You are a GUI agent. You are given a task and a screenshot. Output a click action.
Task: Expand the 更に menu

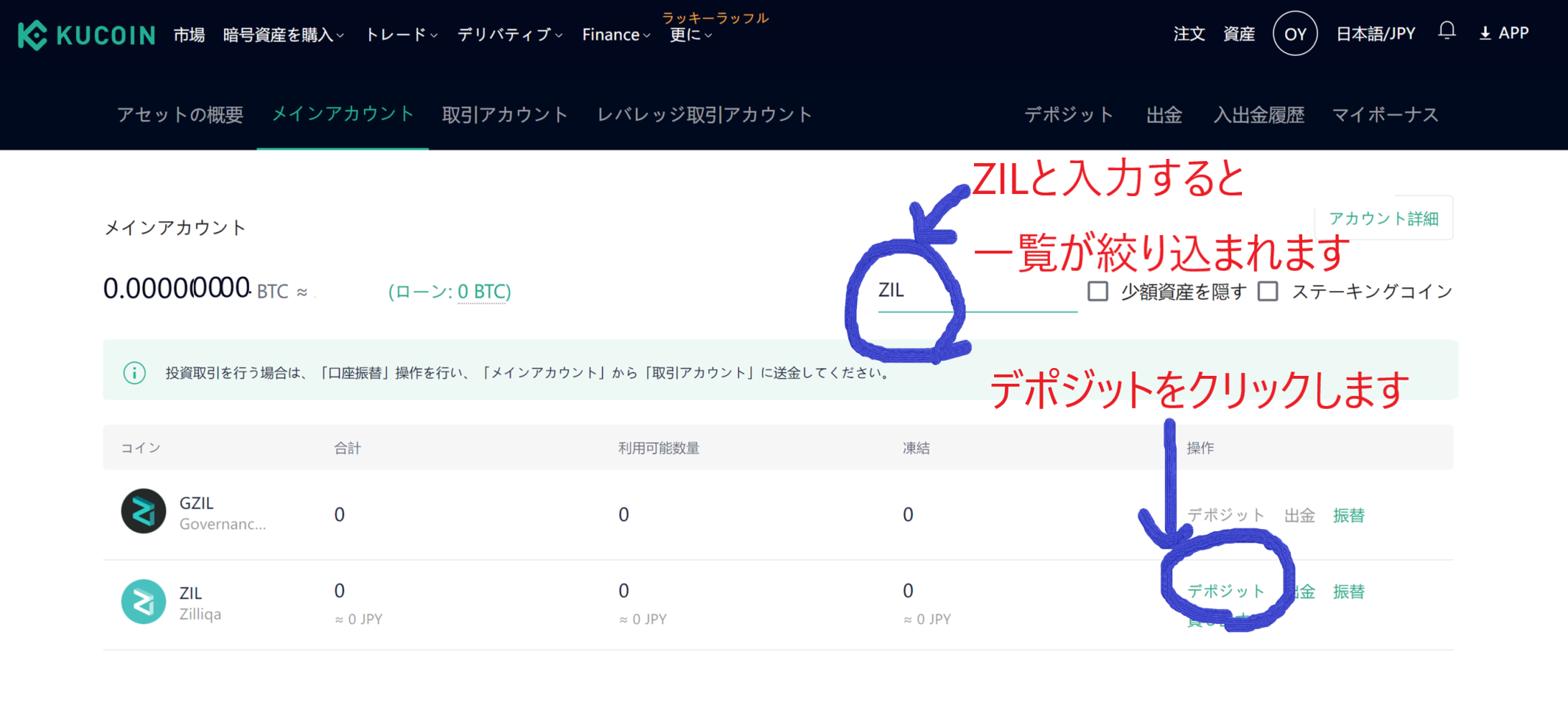click(x=690, y=35)
